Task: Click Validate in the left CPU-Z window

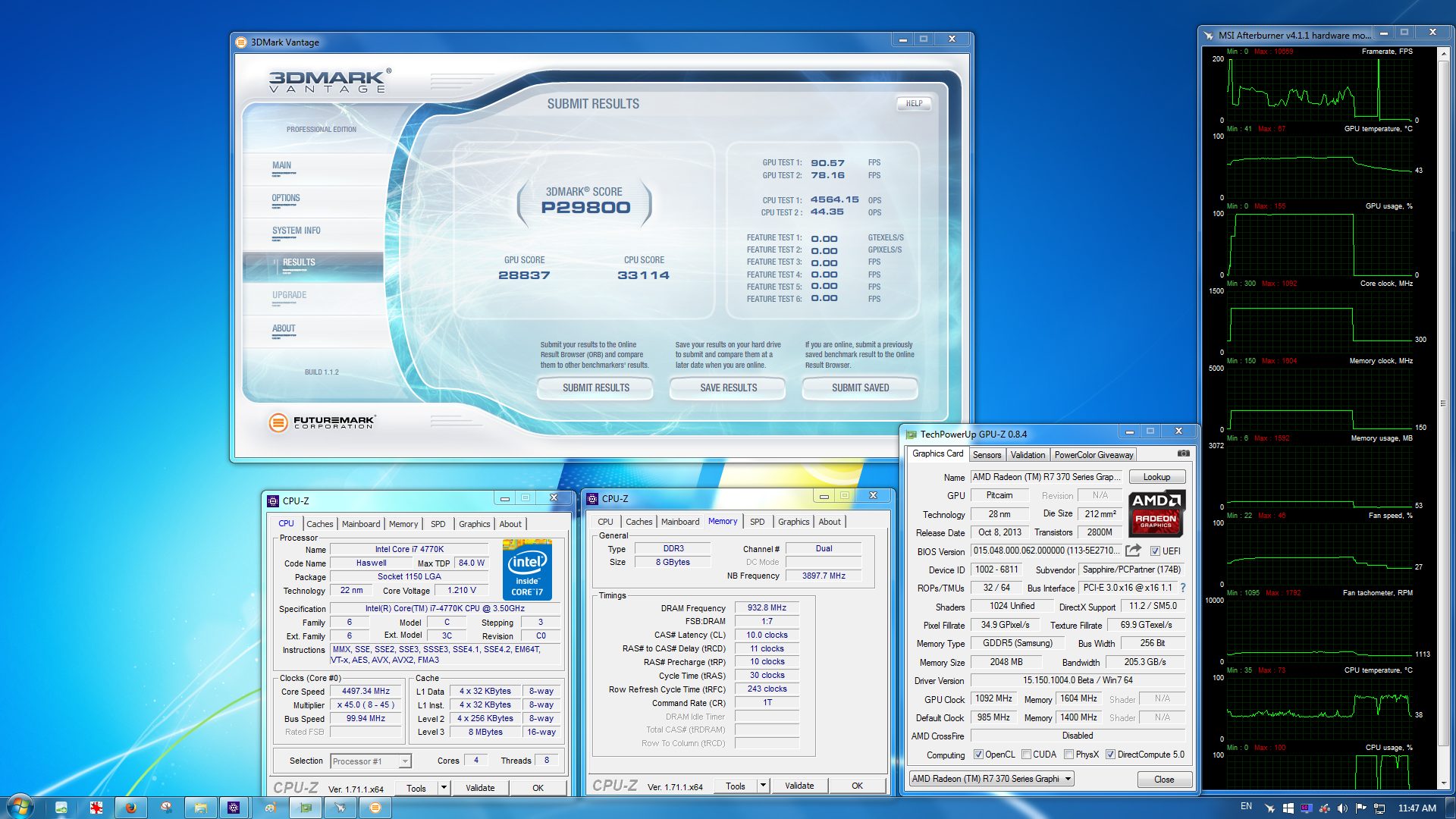Action: [479, 788]
